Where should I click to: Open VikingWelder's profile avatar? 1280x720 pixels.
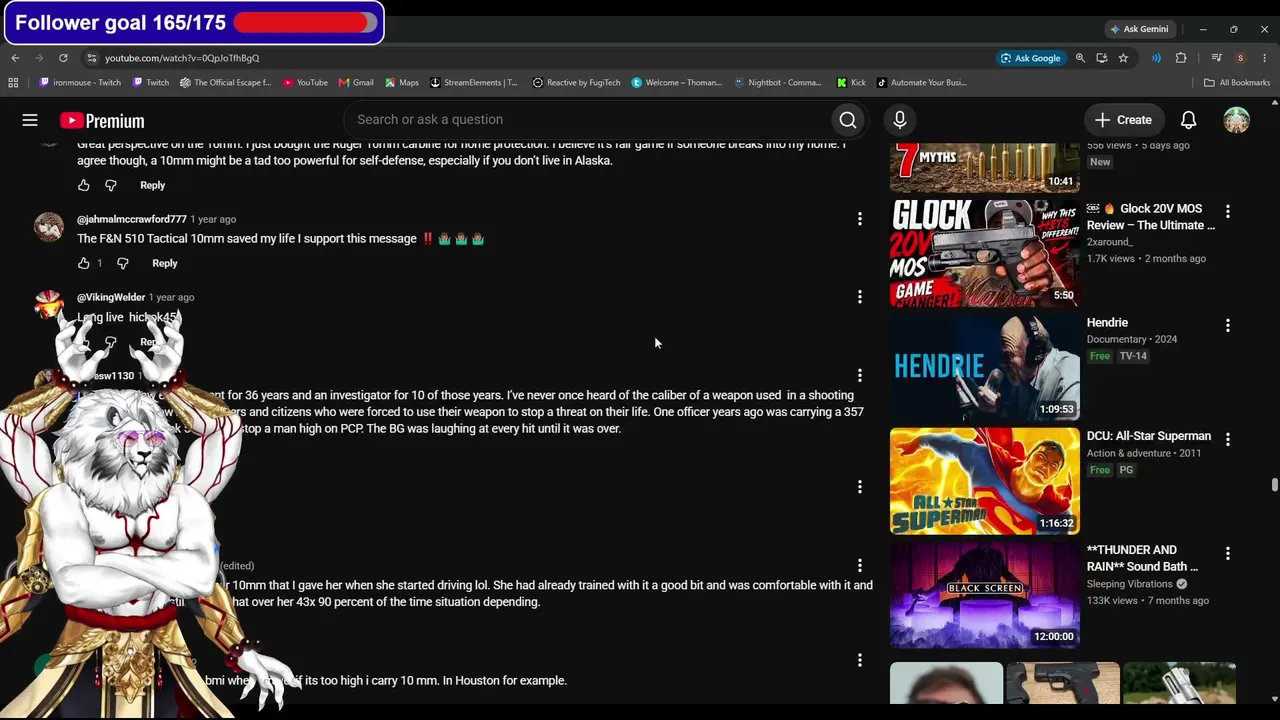click(49, 304)
